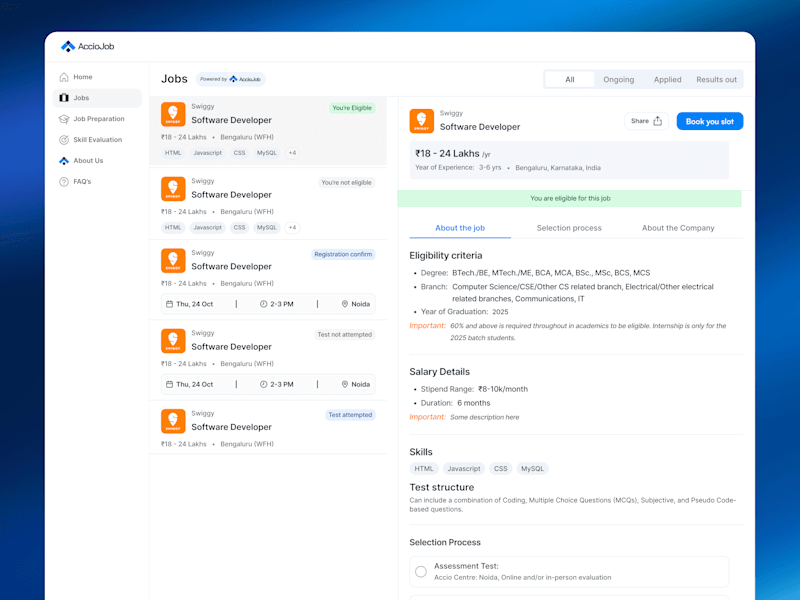Click the You're not eligible badge
Screen dimensions: 800x600
[346, 183]
